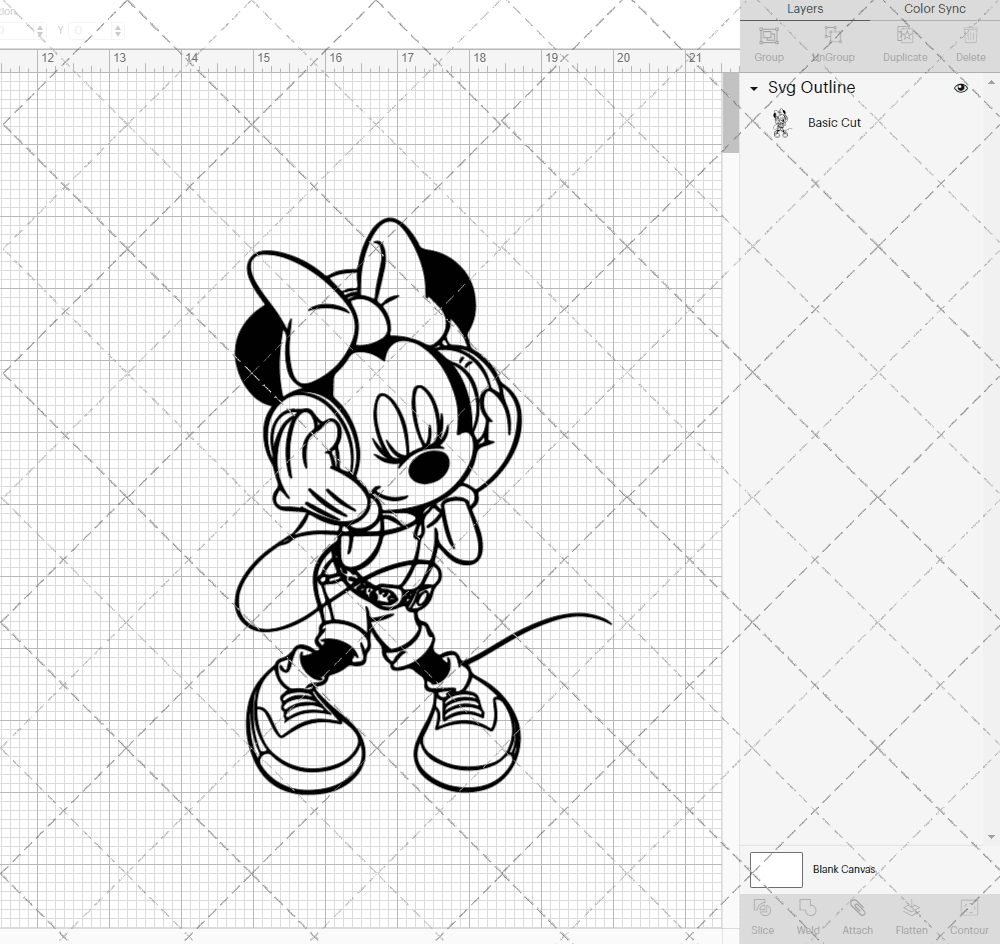Switch to the Layers tab
The height and width of the screenshot is (944, 1000).
point(804,9)
